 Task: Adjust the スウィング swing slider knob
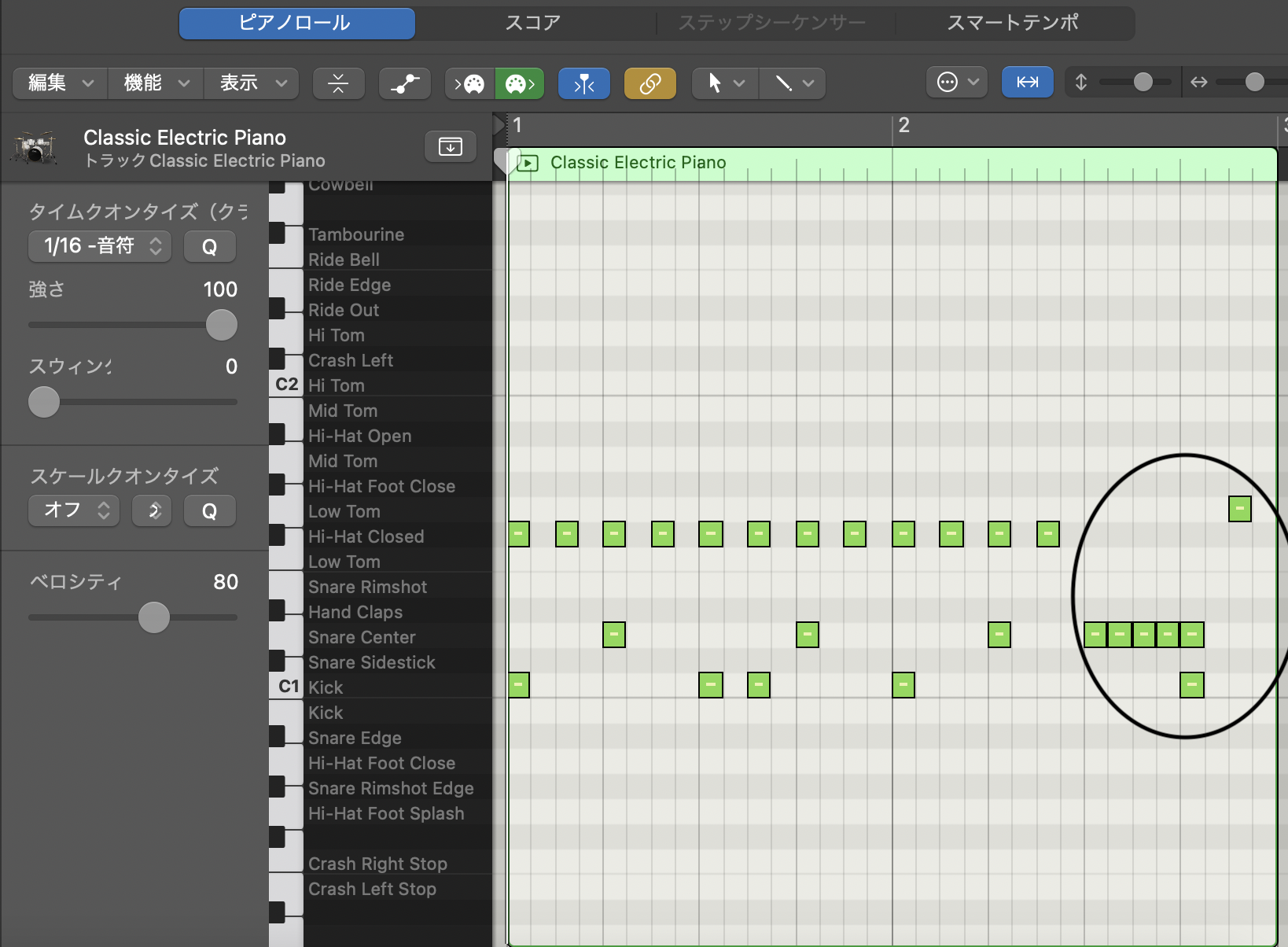click(44, 402)
